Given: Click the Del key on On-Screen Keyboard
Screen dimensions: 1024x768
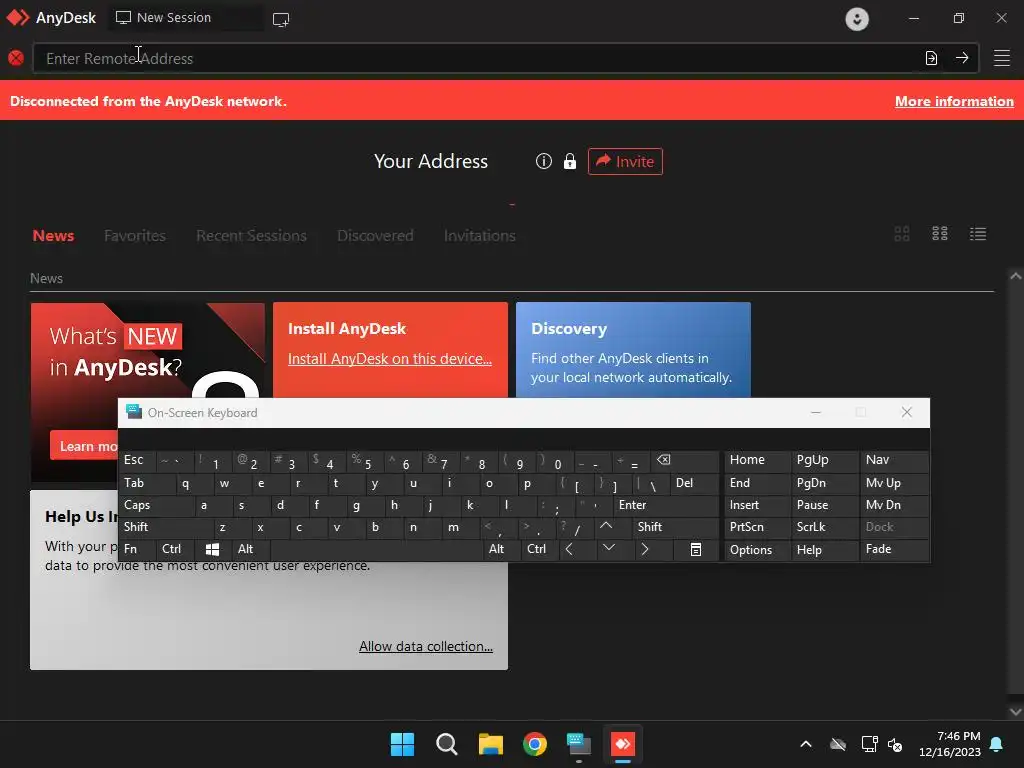Looking at the screenshot, I should (694, 483).
